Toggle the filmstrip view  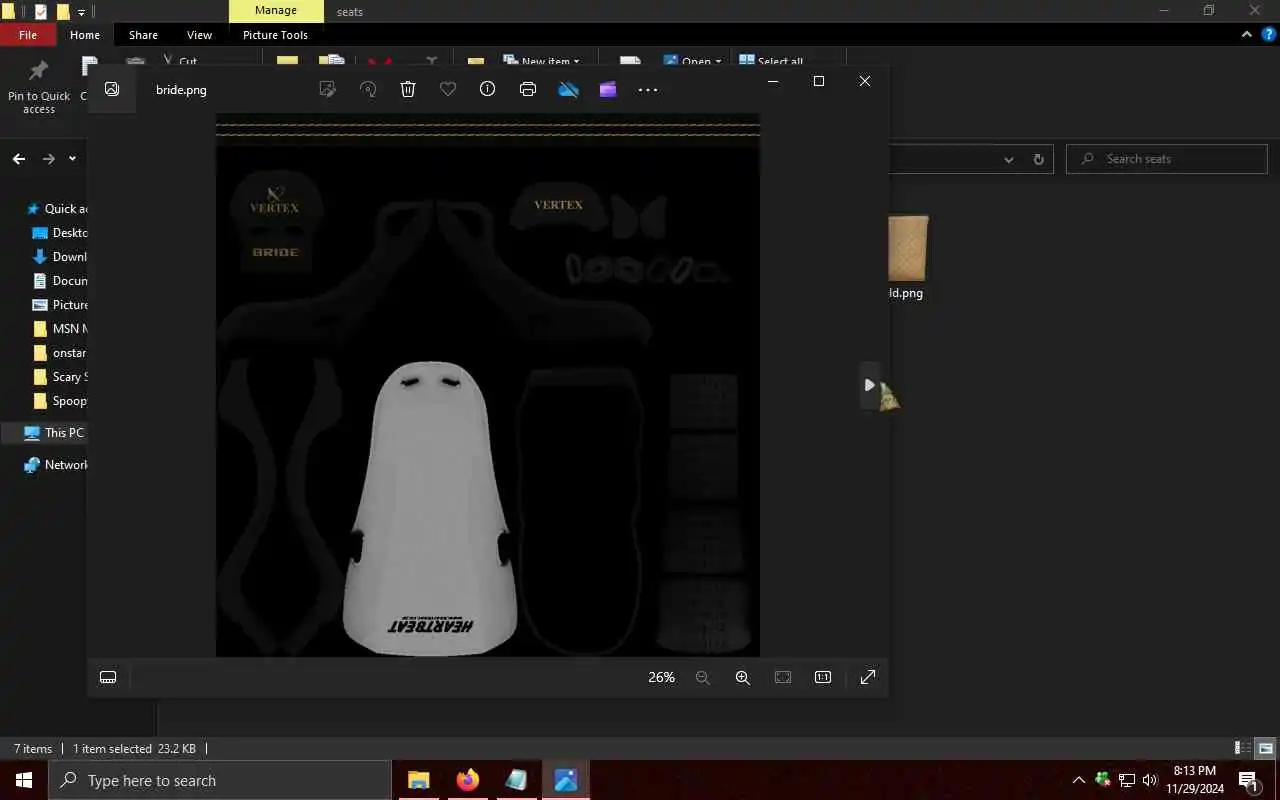coord(108,677)
